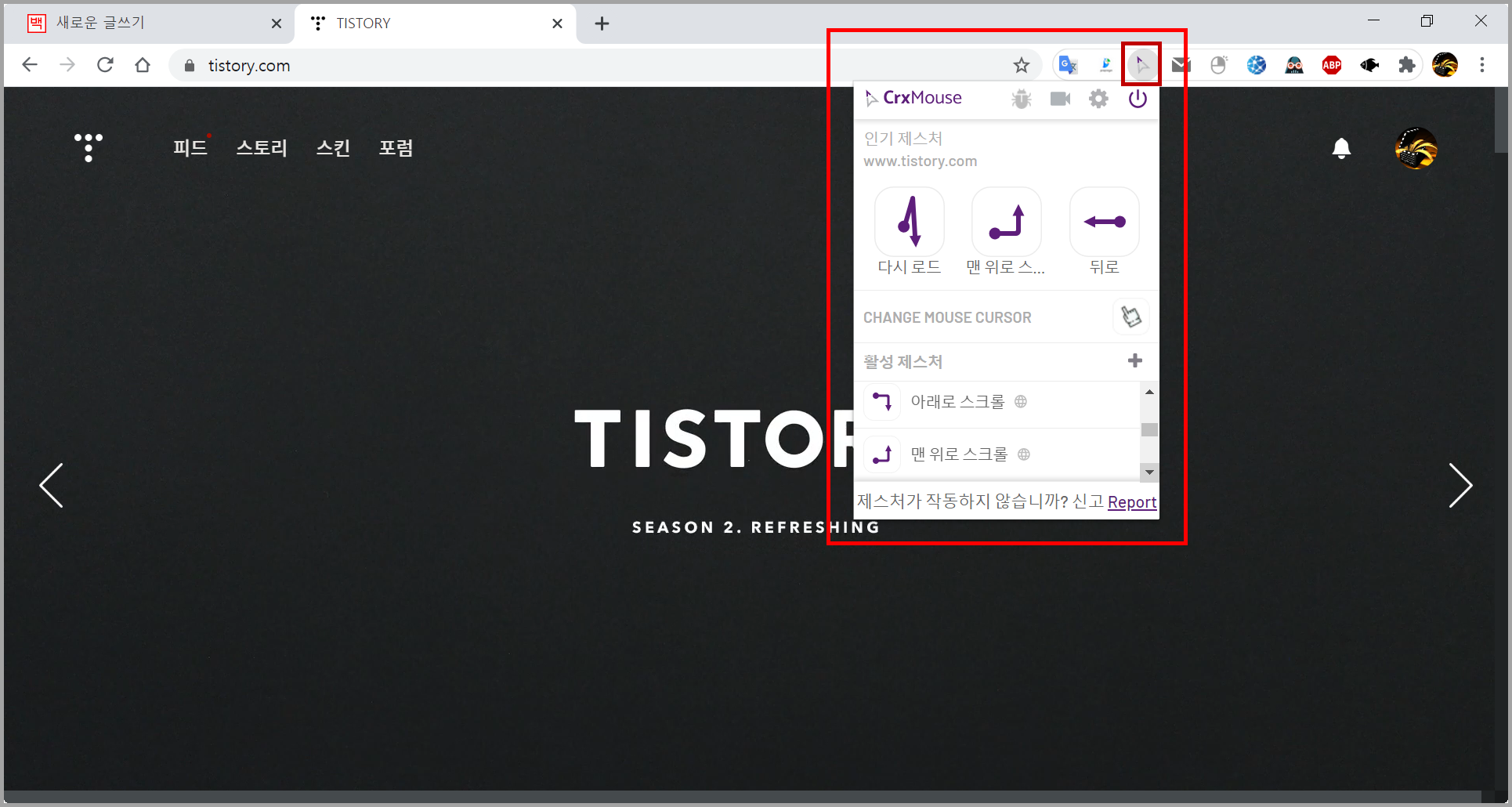Go to next slide with right arrow
The height and width of the screenshot is (807, 1512).
coord(1460,486)
